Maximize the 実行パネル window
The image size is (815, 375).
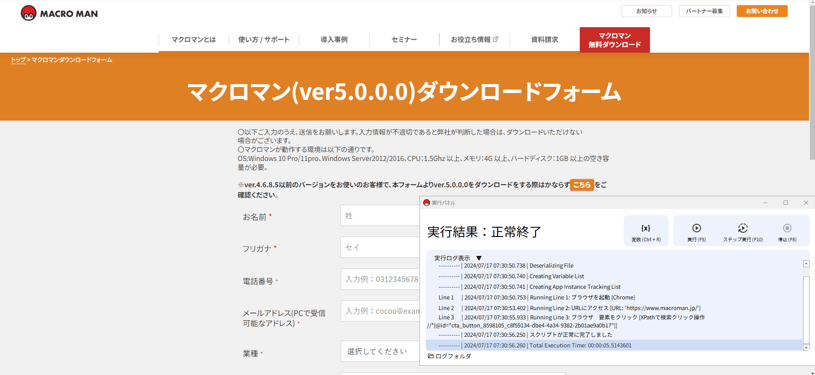tap(785, 202)
